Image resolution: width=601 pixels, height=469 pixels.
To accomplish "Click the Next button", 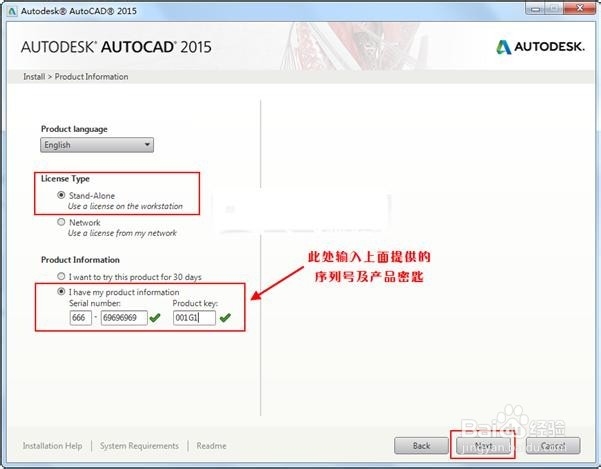I will pos(483,446).
